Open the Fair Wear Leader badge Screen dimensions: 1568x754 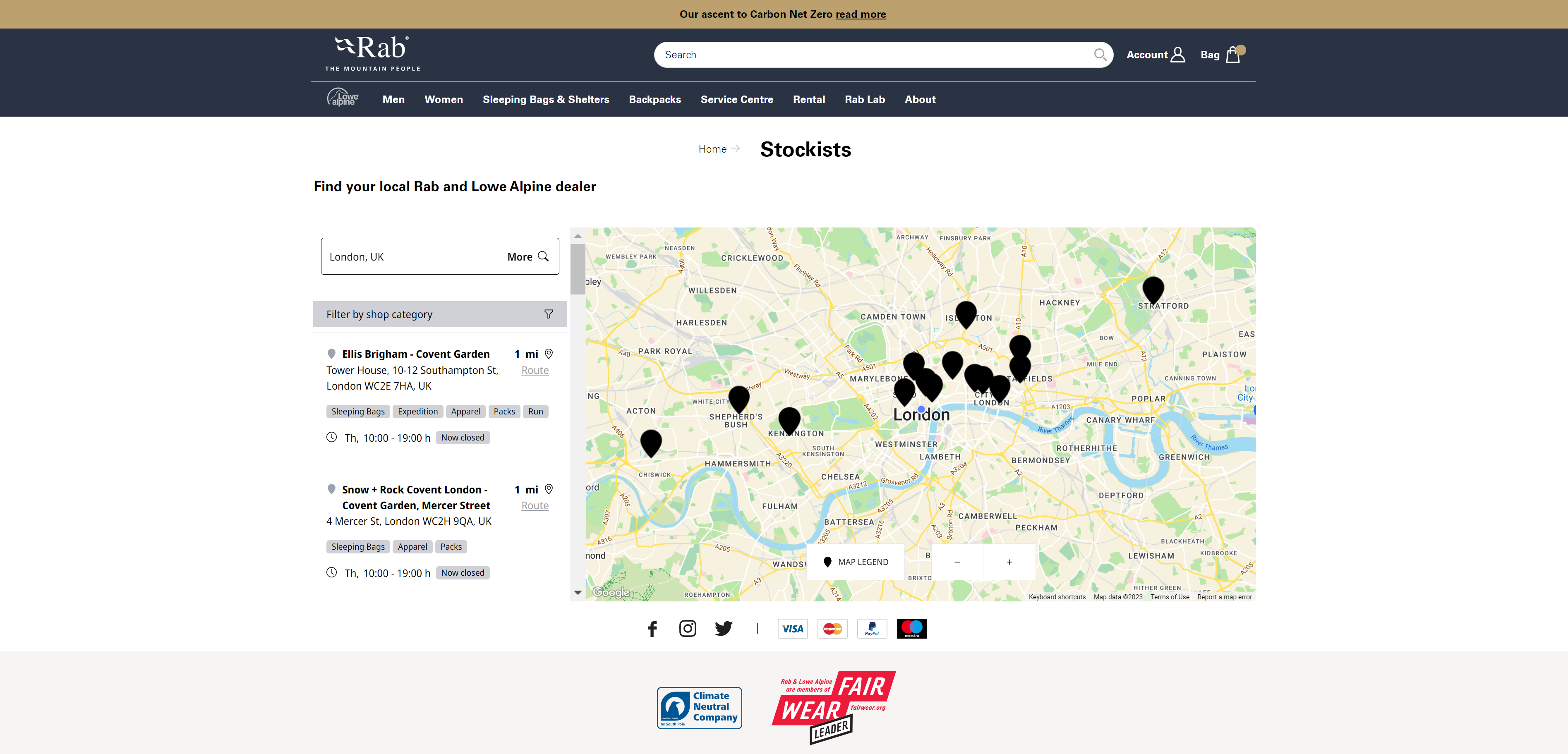(834, 707)
